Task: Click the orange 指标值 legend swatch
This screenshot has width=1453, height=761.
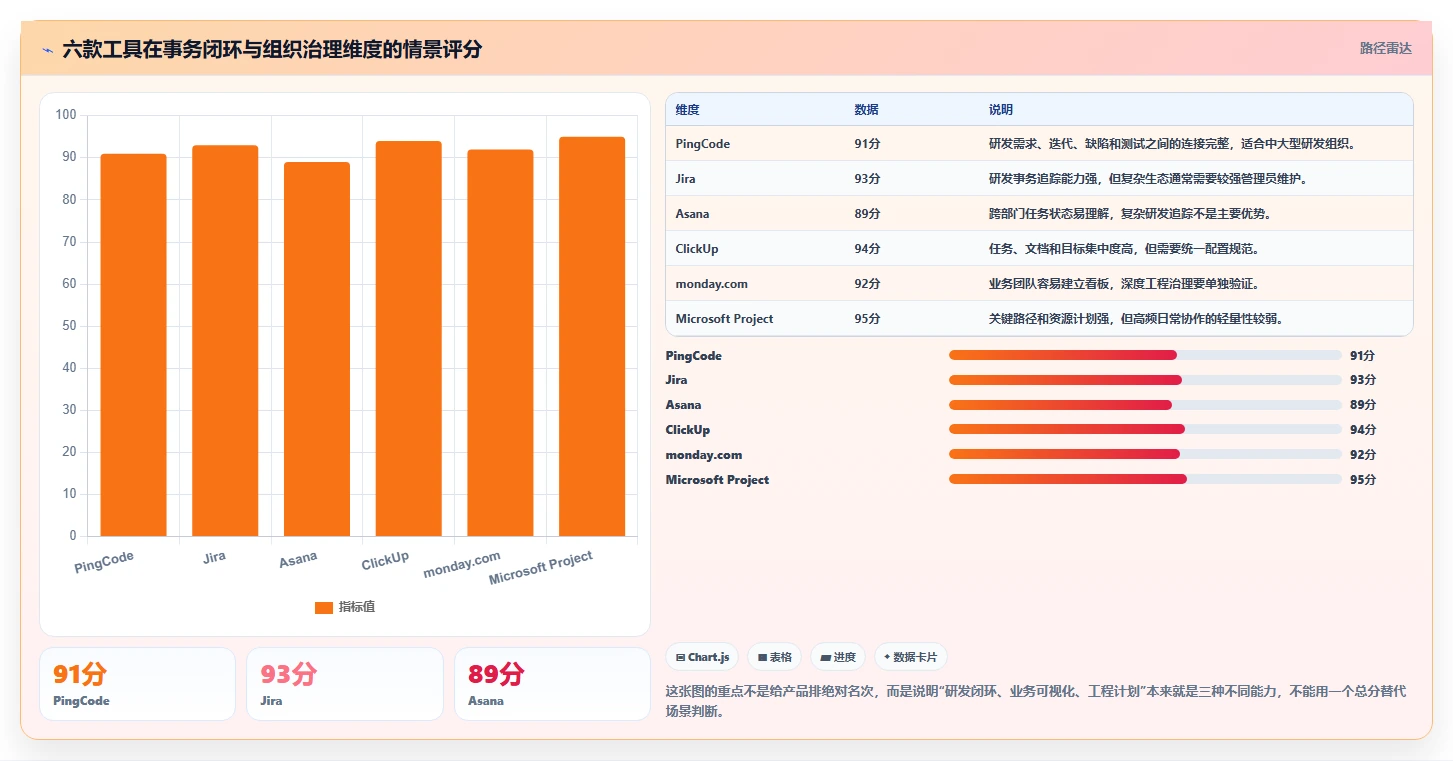Action: [x=323, y=607]
